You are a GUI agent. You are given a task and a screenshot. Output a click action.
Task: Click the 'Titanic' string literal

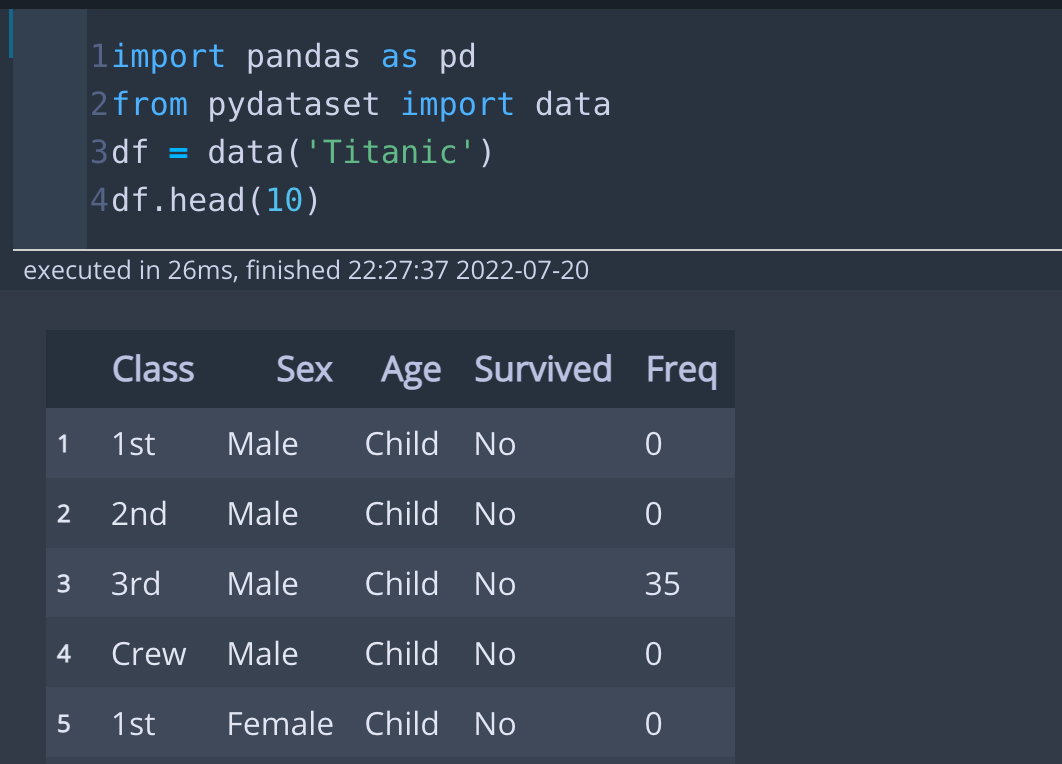tap(347, 151)
